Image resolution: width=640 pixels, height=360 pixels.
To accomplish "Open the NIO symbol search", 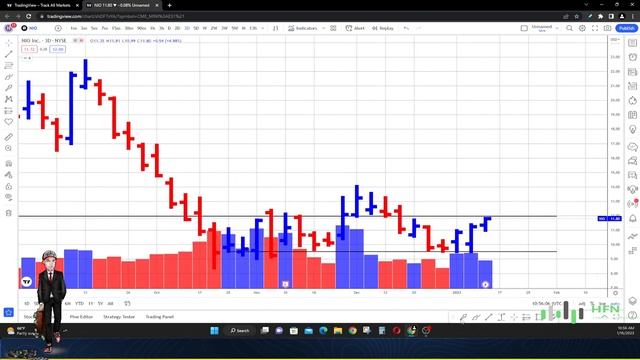I will [30, 28].
